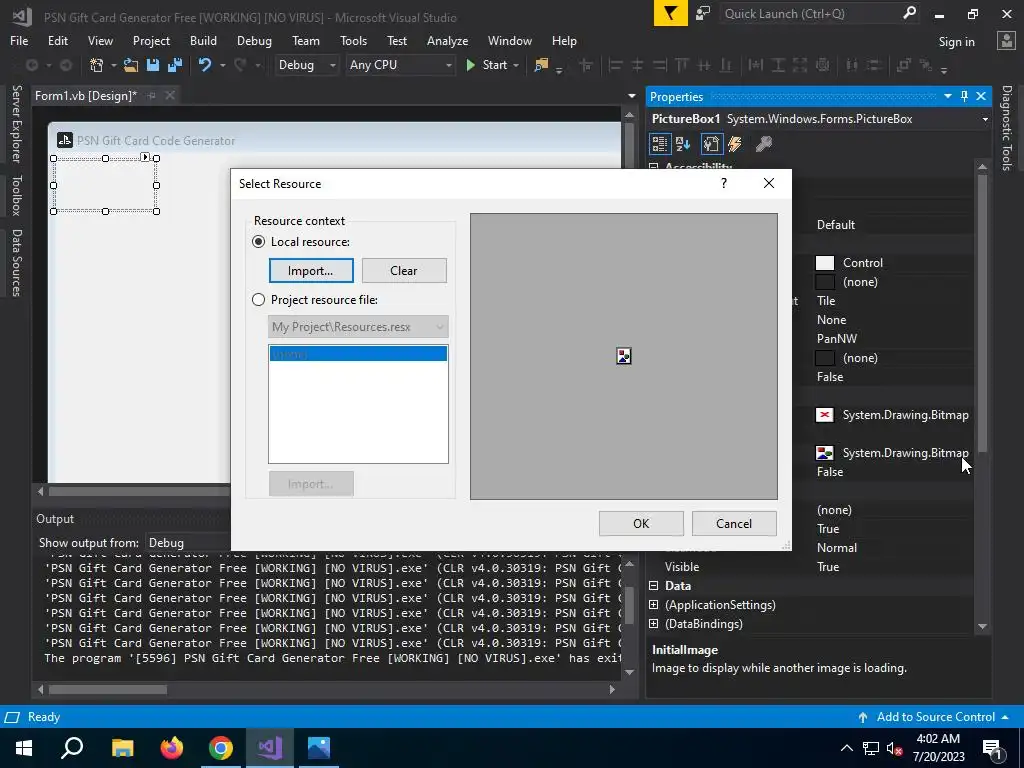Image resolution: width=1024 pixels, height=768 pixels.
Task: Click the help question mark in Select Resource
Action: (724, 184)
